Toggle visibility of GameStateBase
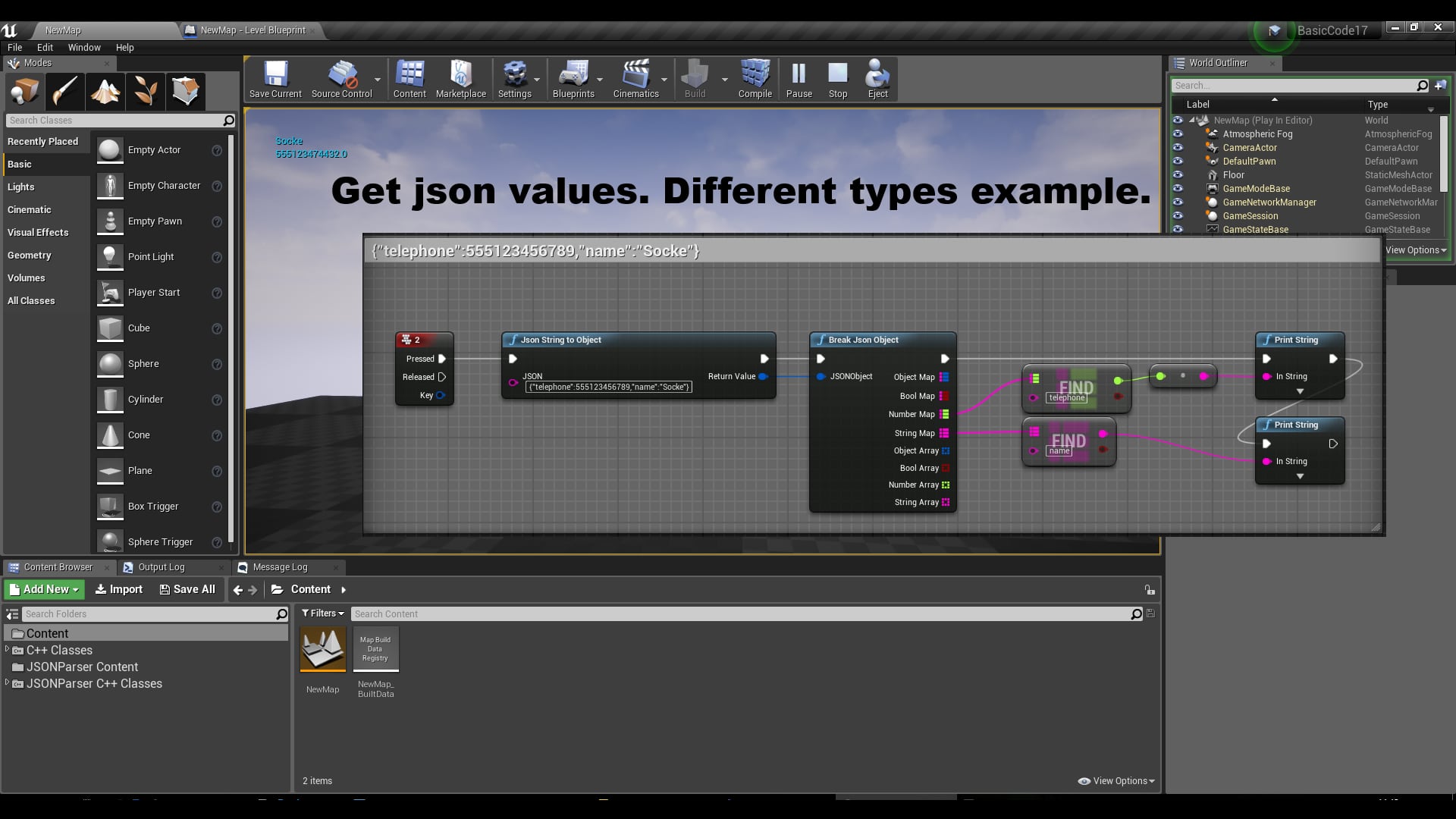The image size is (1456, 819). point(1178,230)
